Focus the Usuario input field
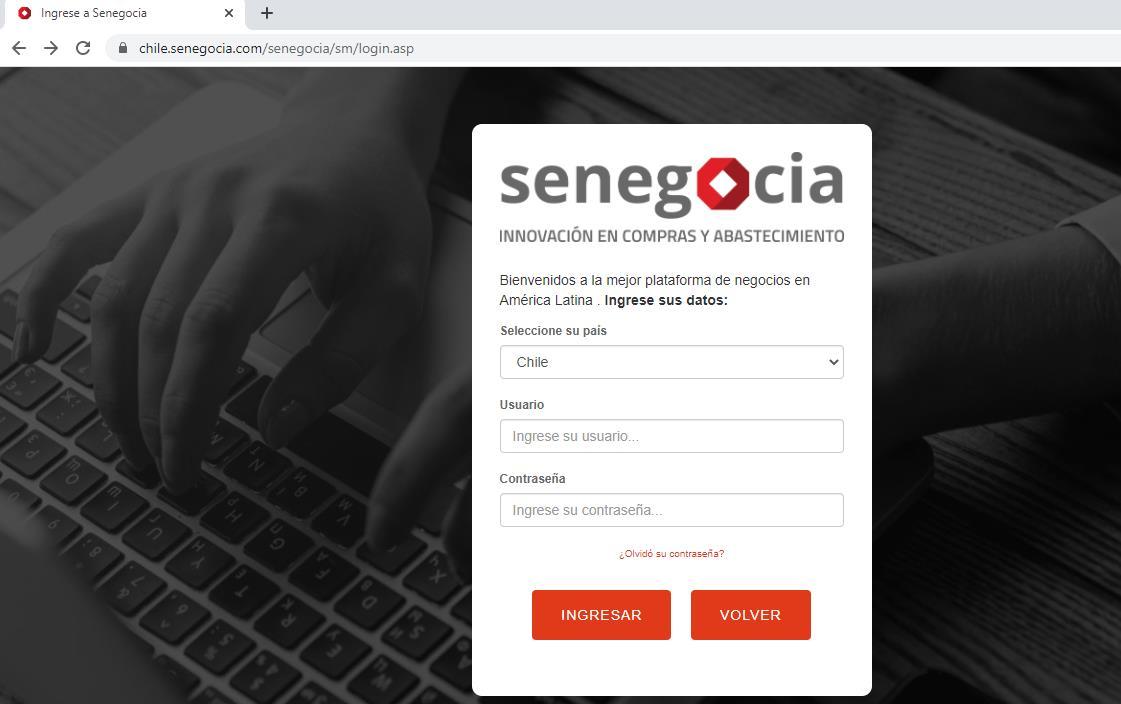 671,436
